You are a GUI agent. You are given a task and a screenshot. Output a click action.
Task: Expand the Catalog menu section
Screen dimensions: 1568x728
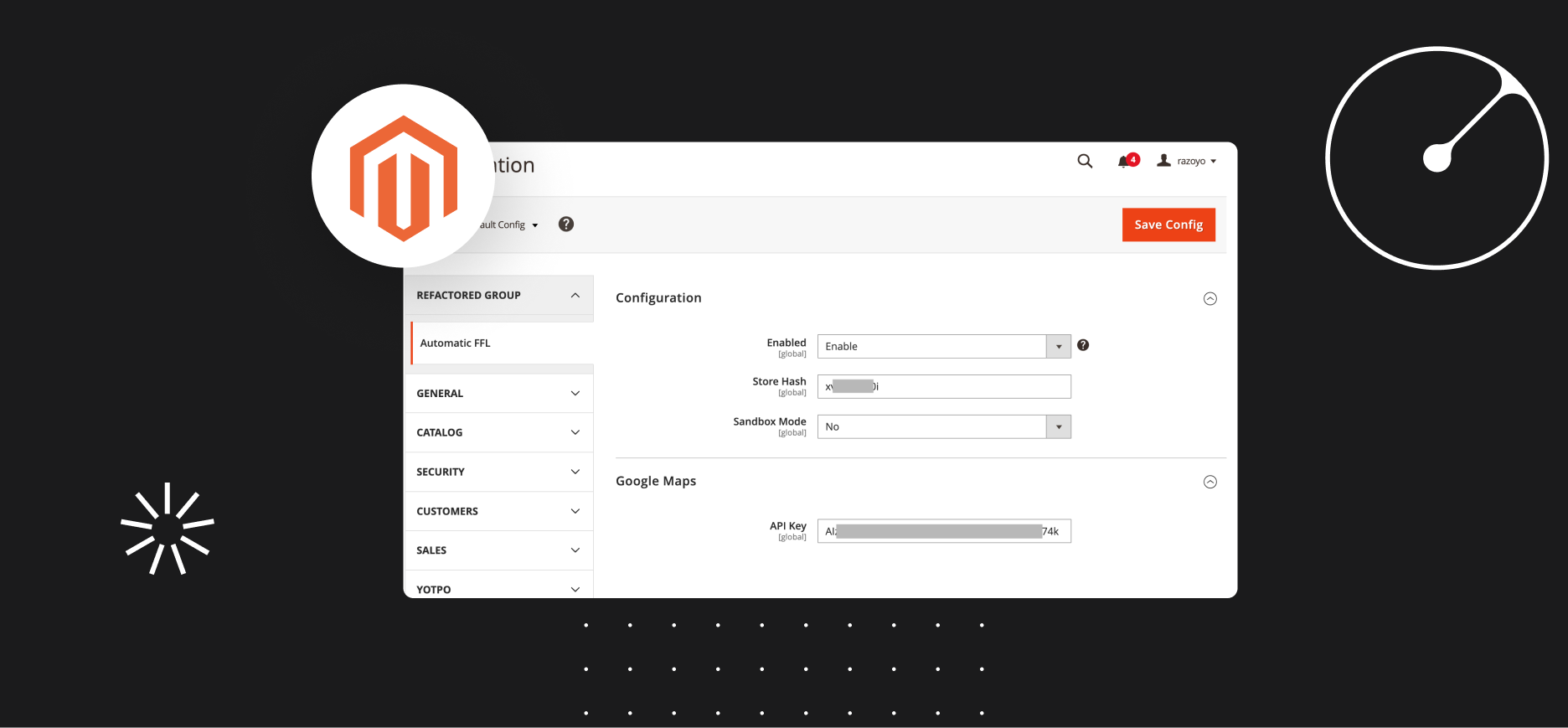click(499, 432)
